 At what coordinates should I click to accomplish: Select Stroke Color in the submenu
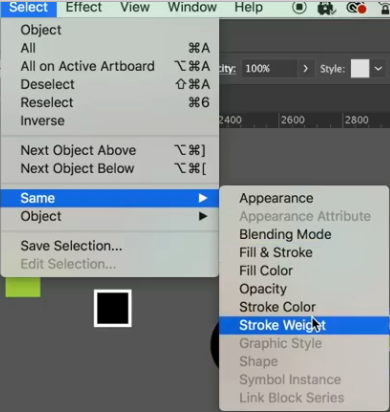277,307
